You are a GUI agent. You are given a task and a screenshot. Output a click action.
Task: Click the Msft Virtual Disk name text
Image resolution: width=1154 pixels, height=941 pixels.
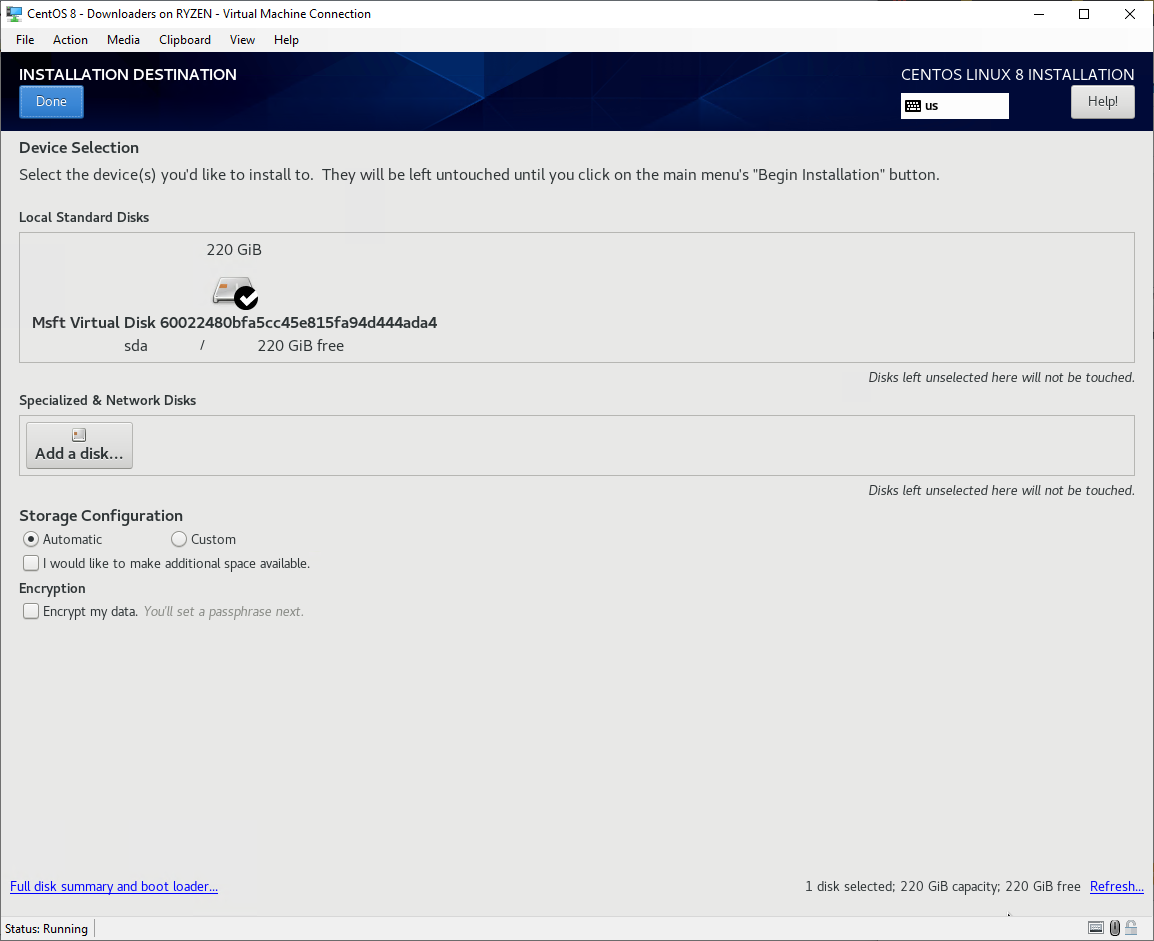pos(235,322)
